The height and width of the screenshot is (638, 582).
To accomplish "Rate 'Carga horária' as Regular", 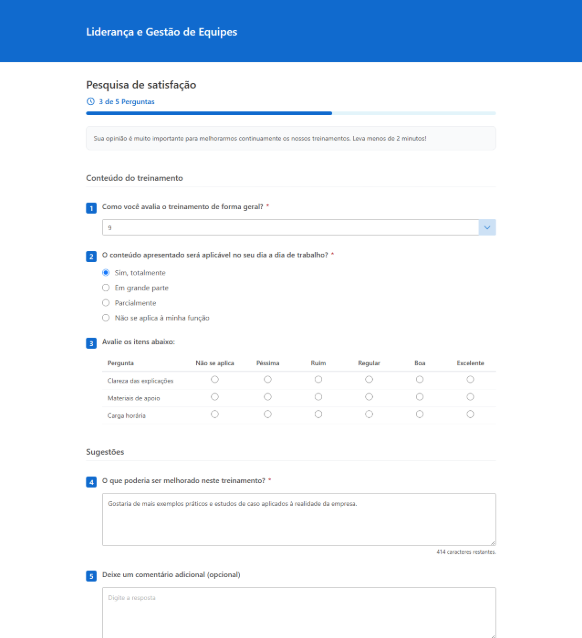I will point(369,414).
